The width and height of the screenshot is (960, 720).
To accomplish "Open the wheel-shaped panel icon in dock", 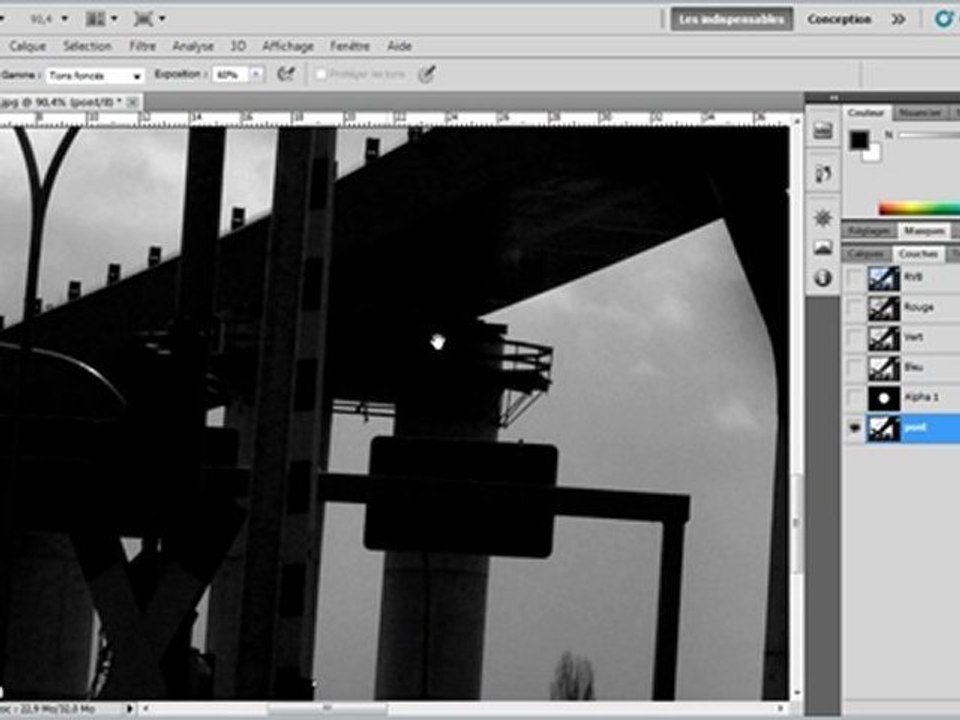I will click(x=823, y=217).
